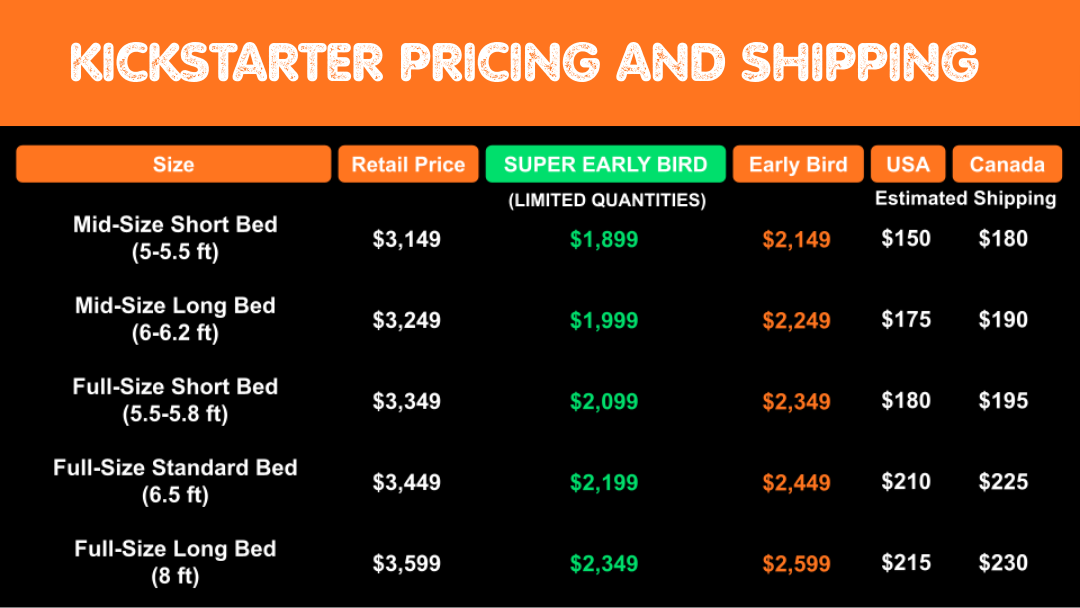Screen dimensions: 1080x608
Task: Click the Estimated Shipping label
Action: [x=965, y=198]
